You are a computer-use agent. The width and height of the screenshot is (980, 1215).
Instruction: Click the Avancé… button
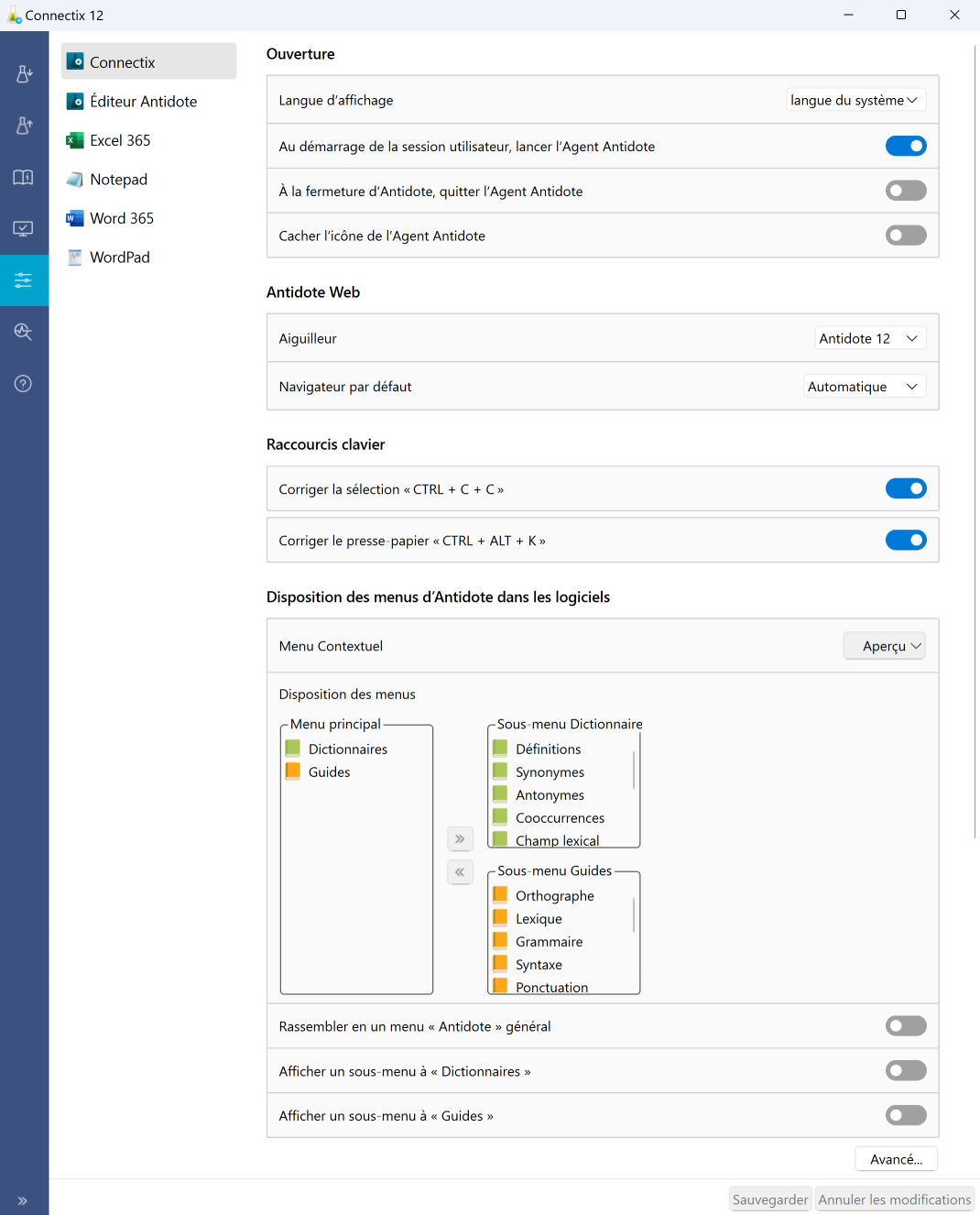click(x=896, y=1159)
